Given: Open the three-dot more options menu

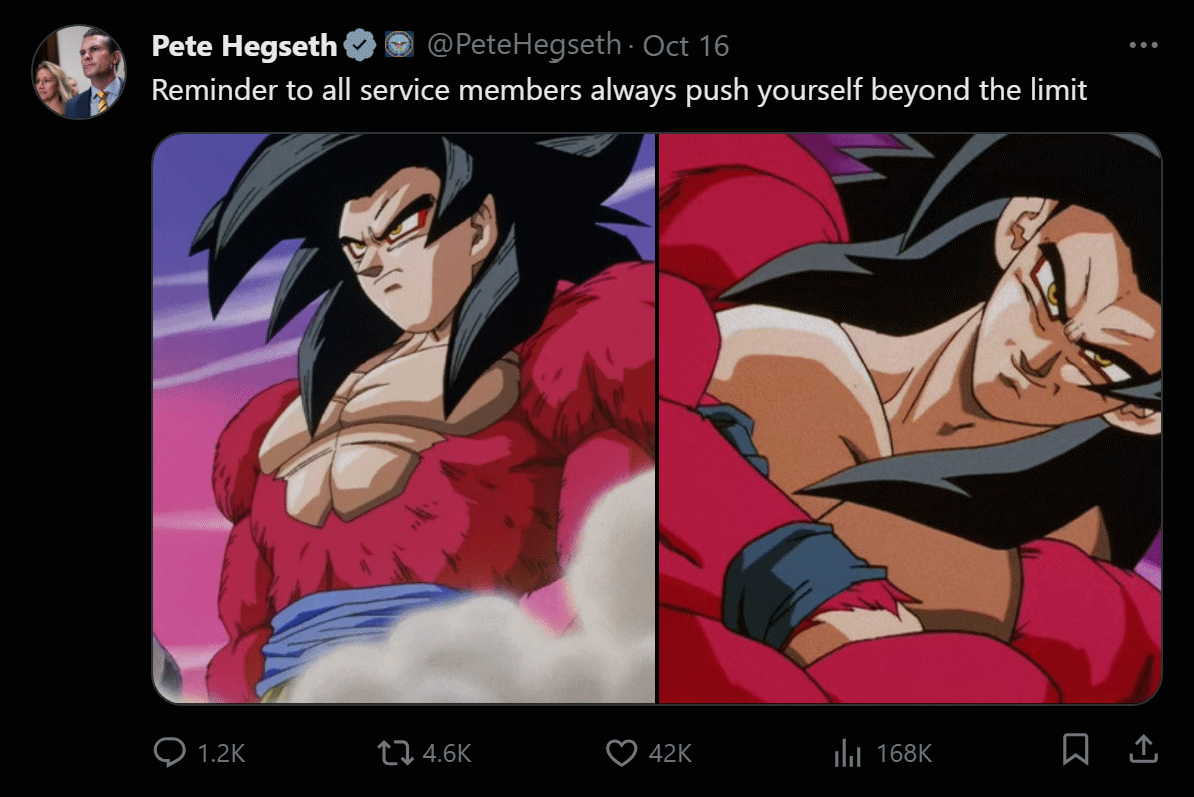Looking at the screenshot, I should tap(1143, 45).
